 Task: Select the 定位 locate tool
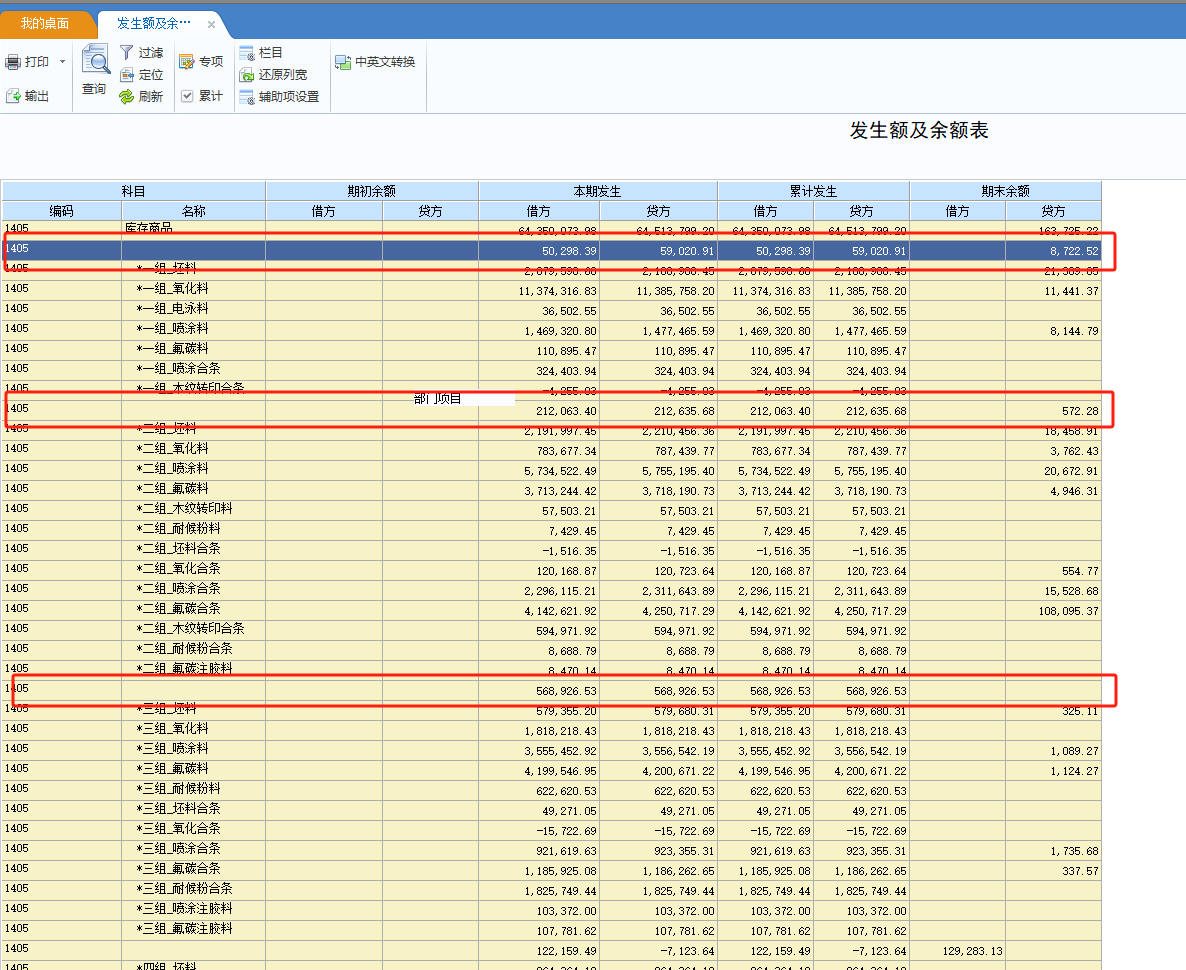coord(127,75)
